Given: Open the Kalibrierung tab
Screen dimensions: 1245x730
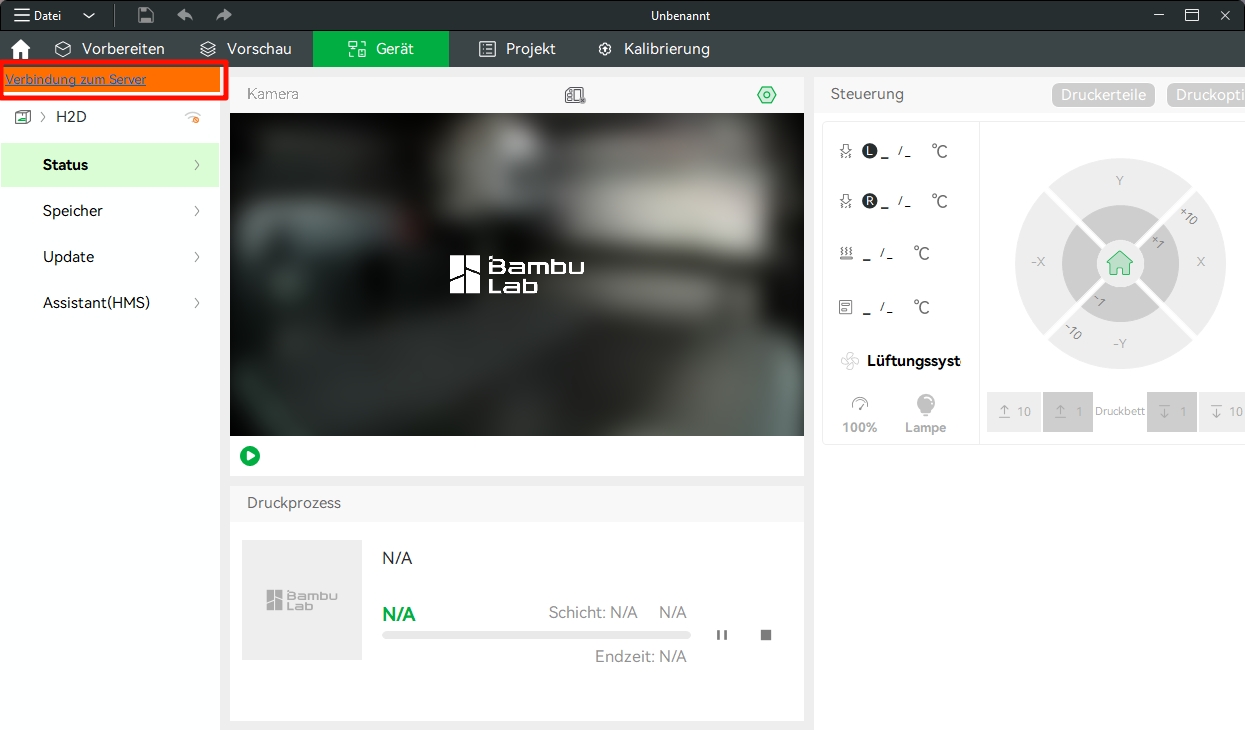Looking at the screenshot, I should click(653, 49).
